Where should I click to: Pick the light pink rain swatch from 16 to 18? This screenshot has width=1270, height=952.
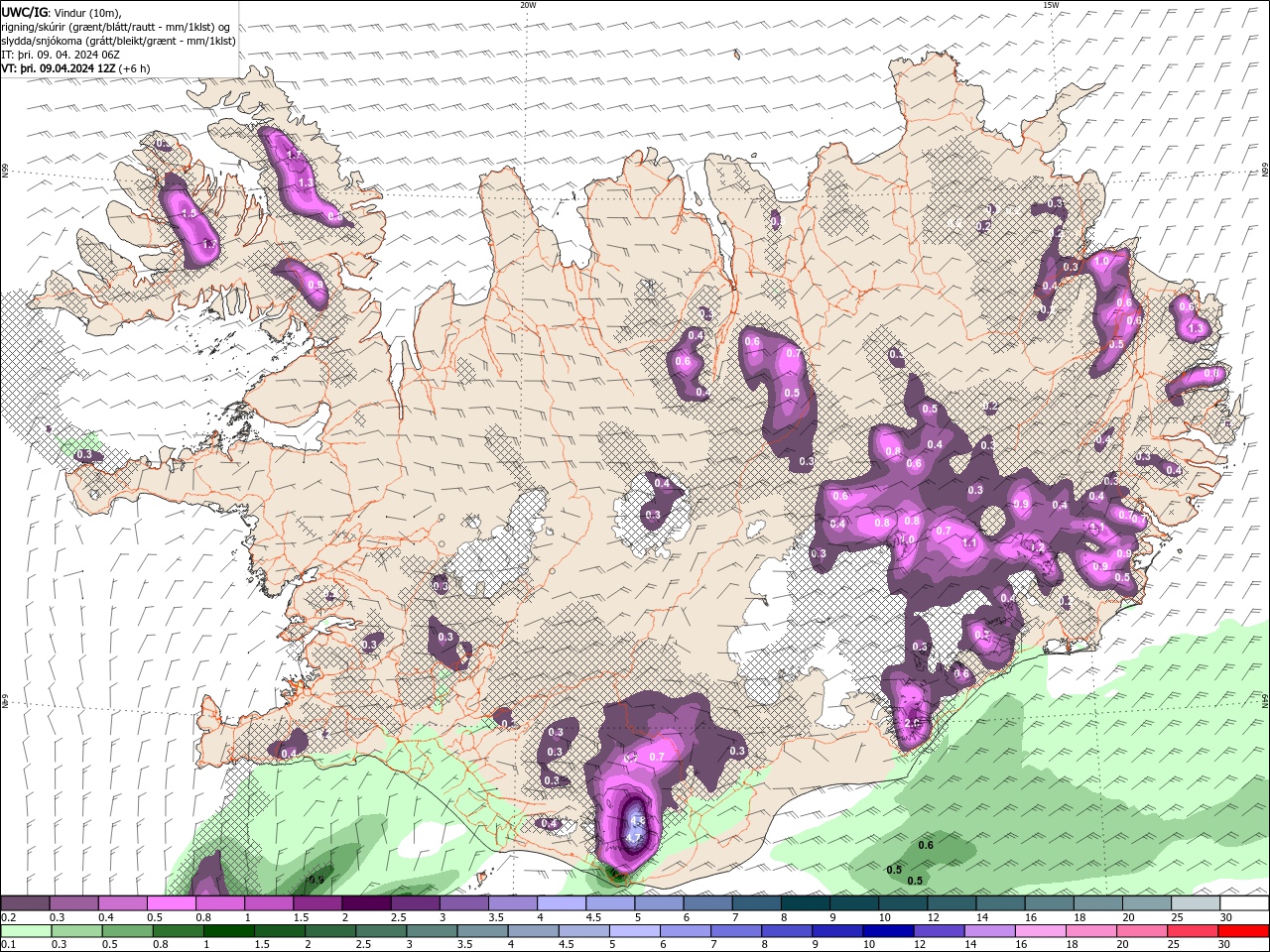(1039, 931)
